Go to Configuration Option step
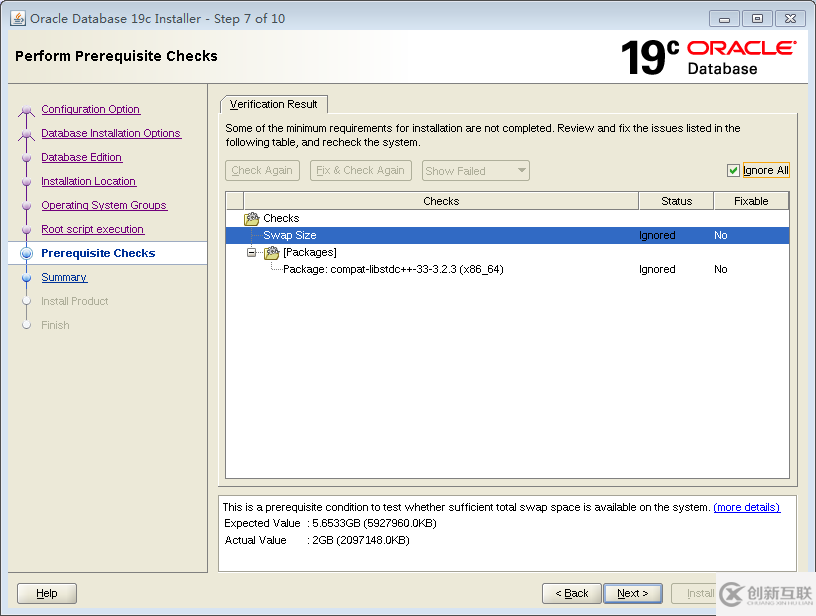This screenshot has width=816, height=616. (91, 109)
